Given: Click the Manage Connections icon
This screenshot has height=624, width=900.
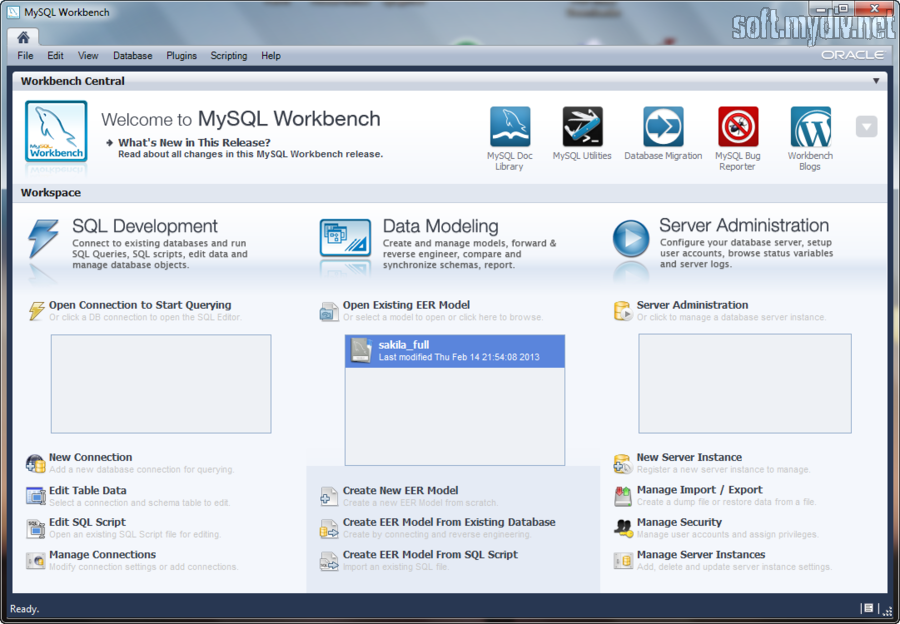Looking at the screenshot, I should click(36, 560).
